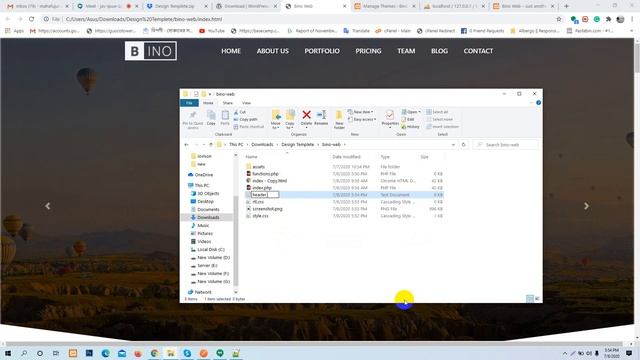Open the Copy to dropdown

coord(290,124)
